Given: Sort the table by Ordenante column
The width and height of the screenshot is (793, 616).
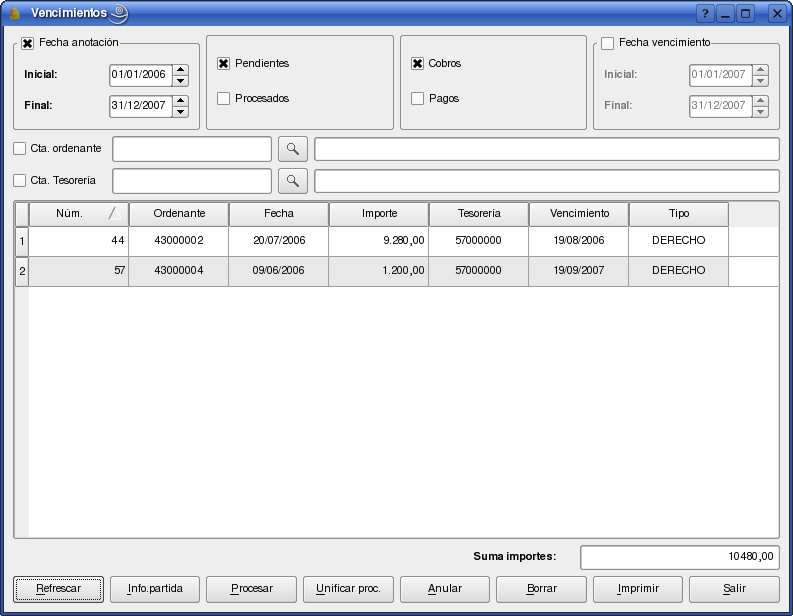Looking at the screenshot, I should click(179, 214).
